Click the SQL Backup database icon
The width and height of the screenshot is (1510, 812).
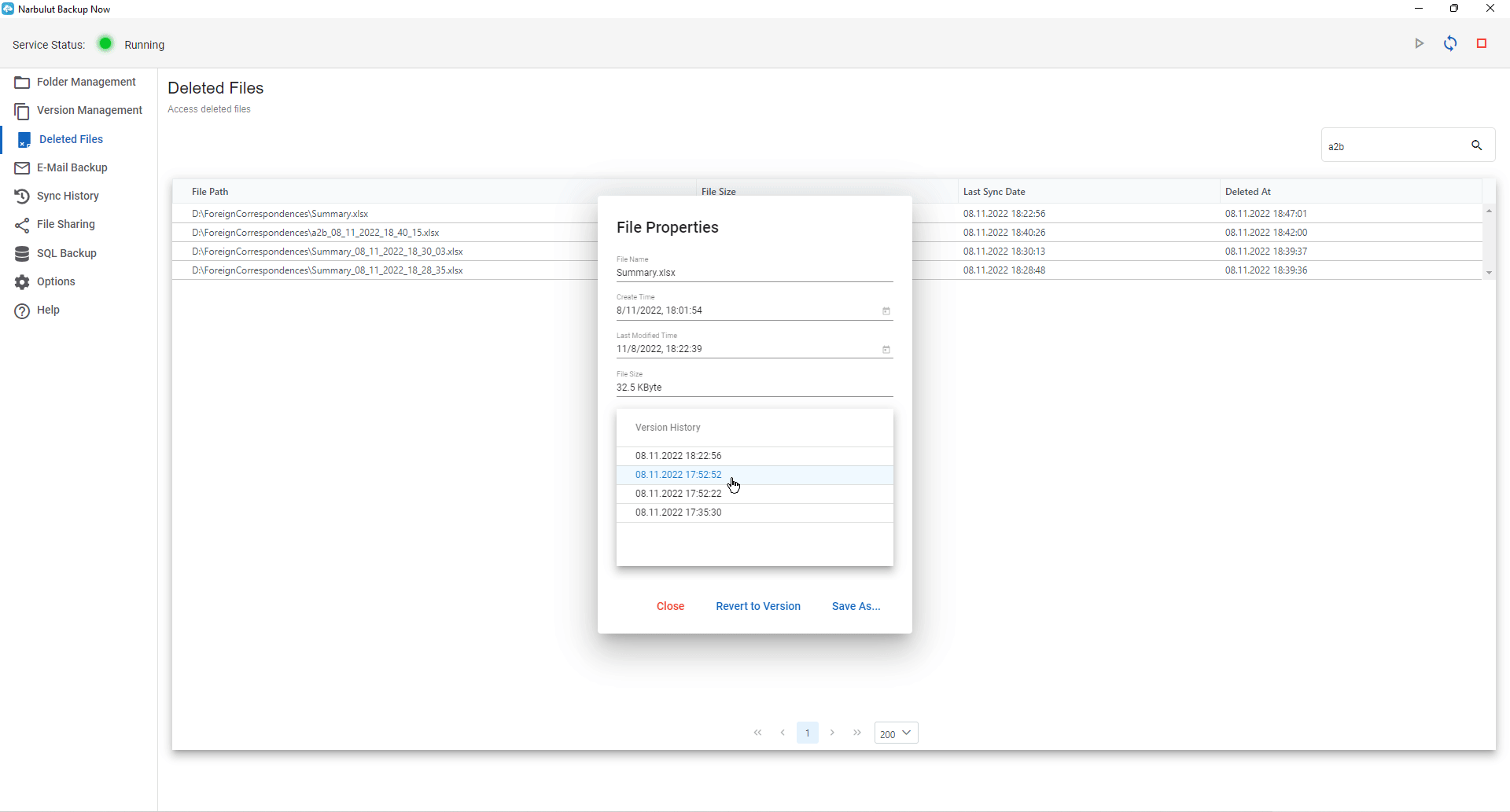22,254
